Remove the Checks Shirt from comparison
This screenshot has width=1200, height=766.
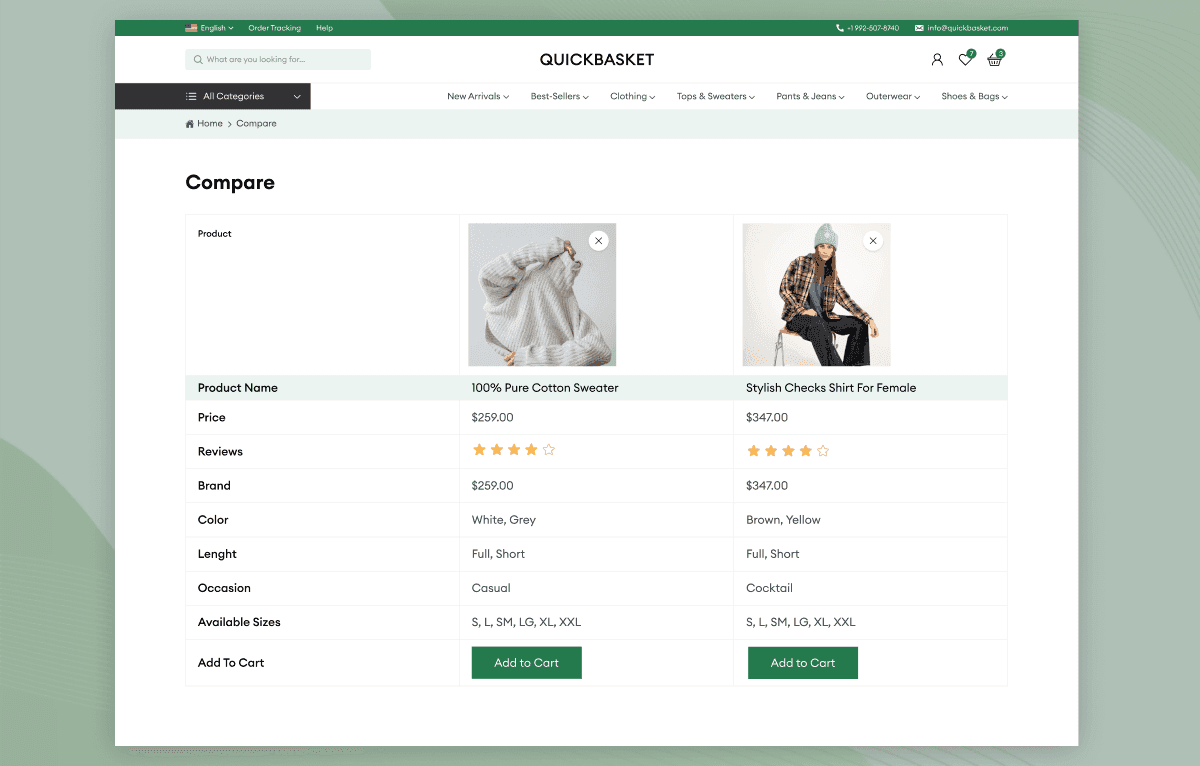coord(872,240)
